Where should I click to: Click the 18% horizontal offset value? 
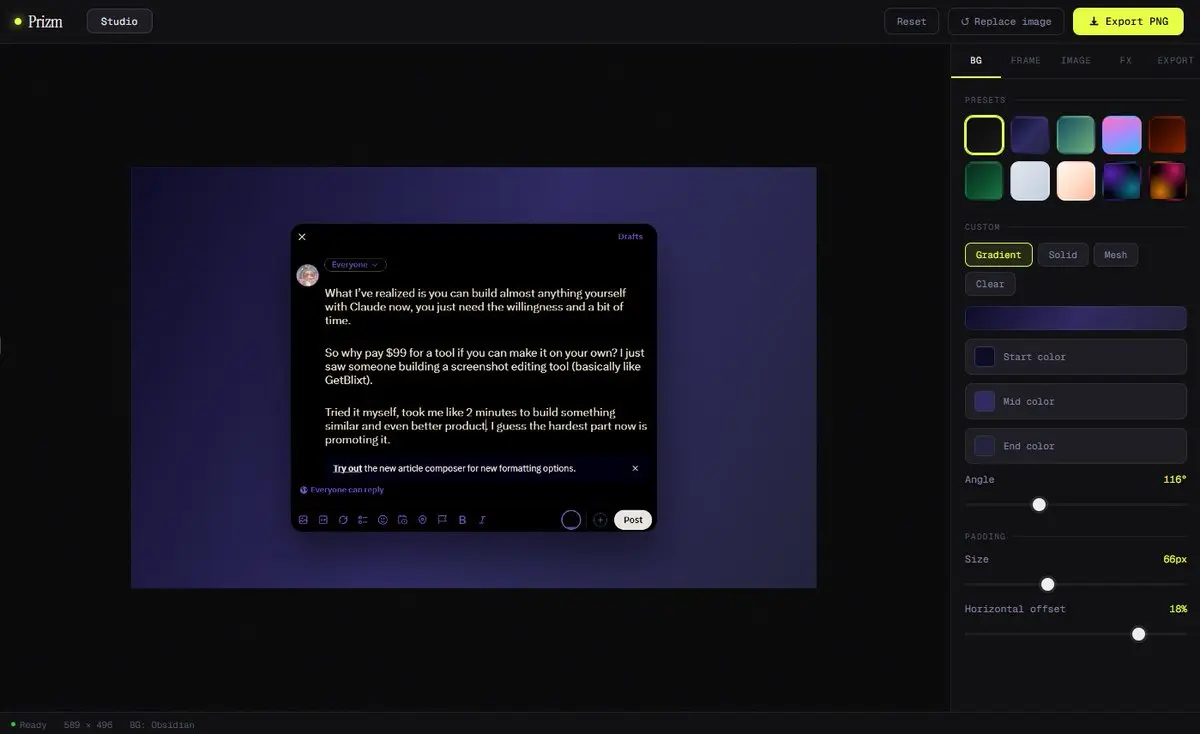pos(1178,609)
